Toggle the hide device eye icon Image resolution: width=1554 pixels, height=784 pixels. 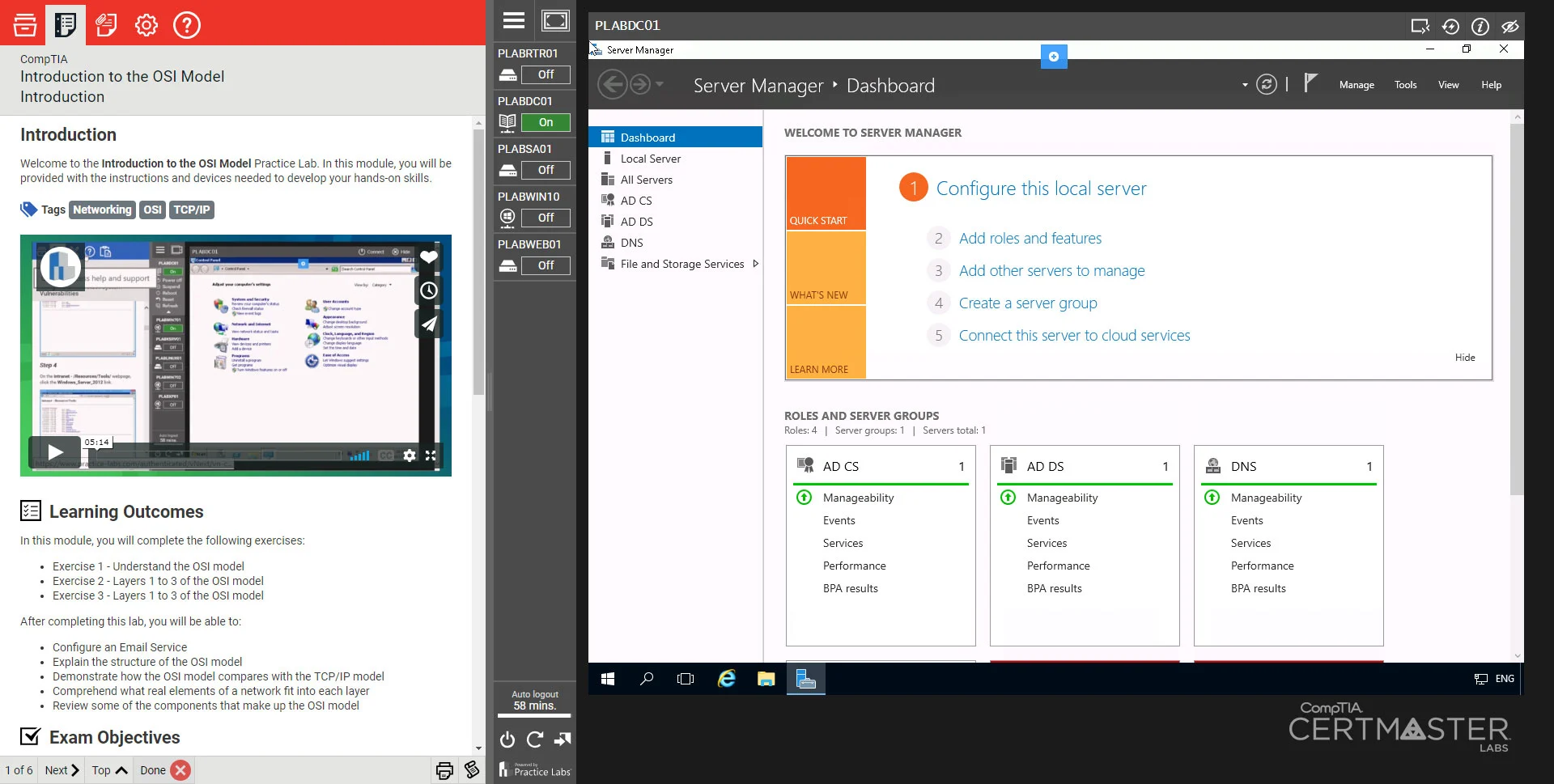pos(1509,27)
